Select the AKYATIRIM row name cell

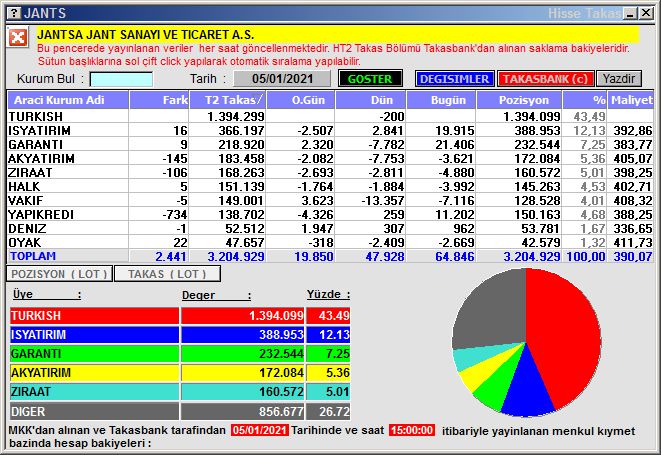68,158
